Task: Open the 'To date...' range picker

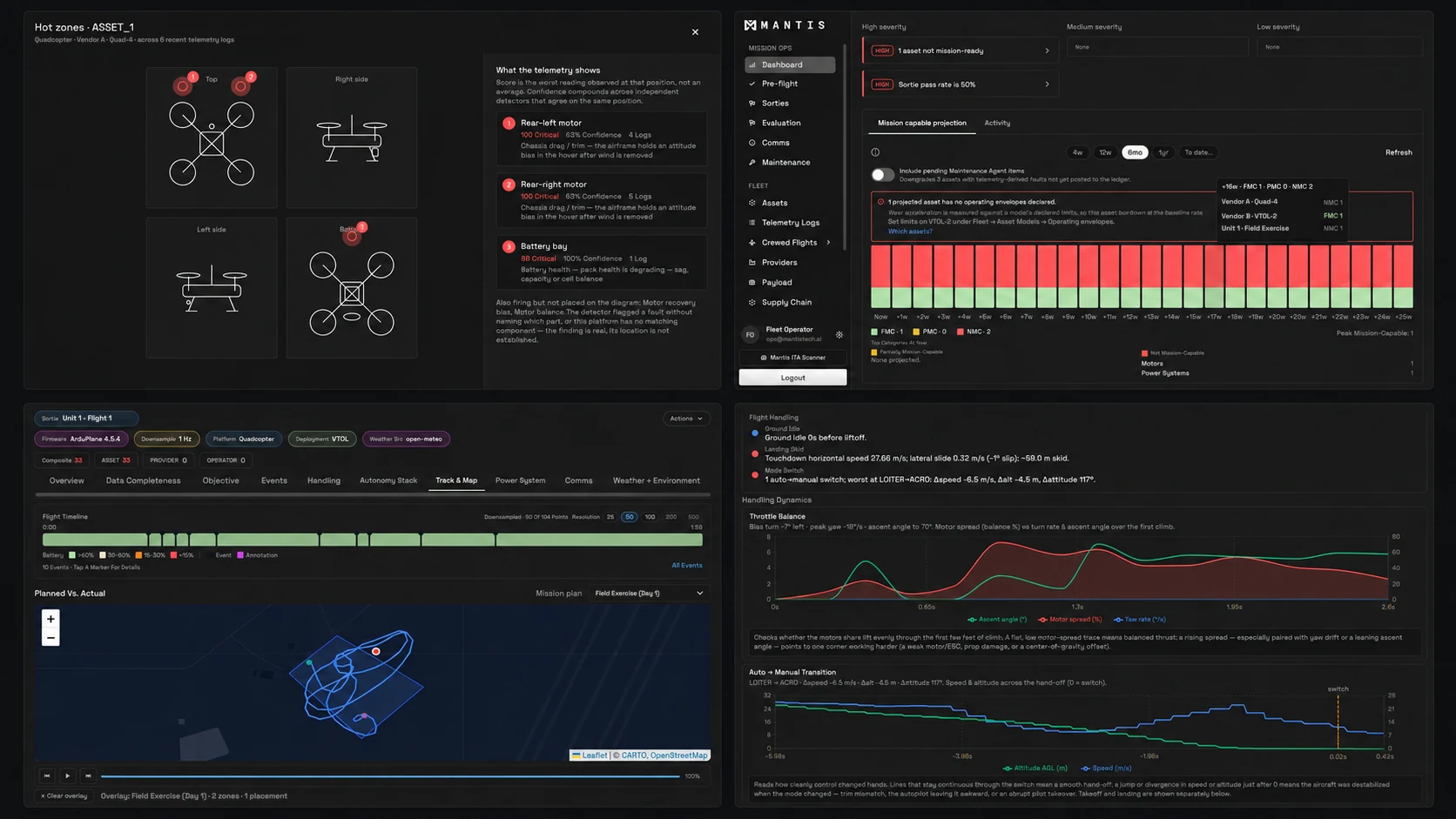Action: pyautogui.click(x=1198, y=152)
